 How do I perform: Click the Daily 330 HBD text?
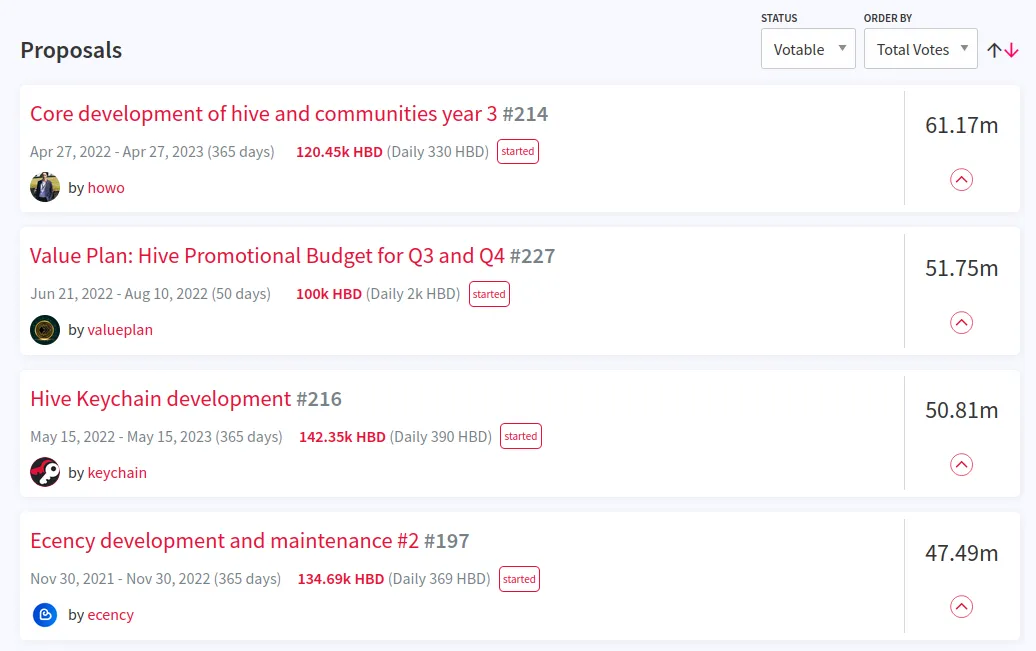click(x=437, y=152)
